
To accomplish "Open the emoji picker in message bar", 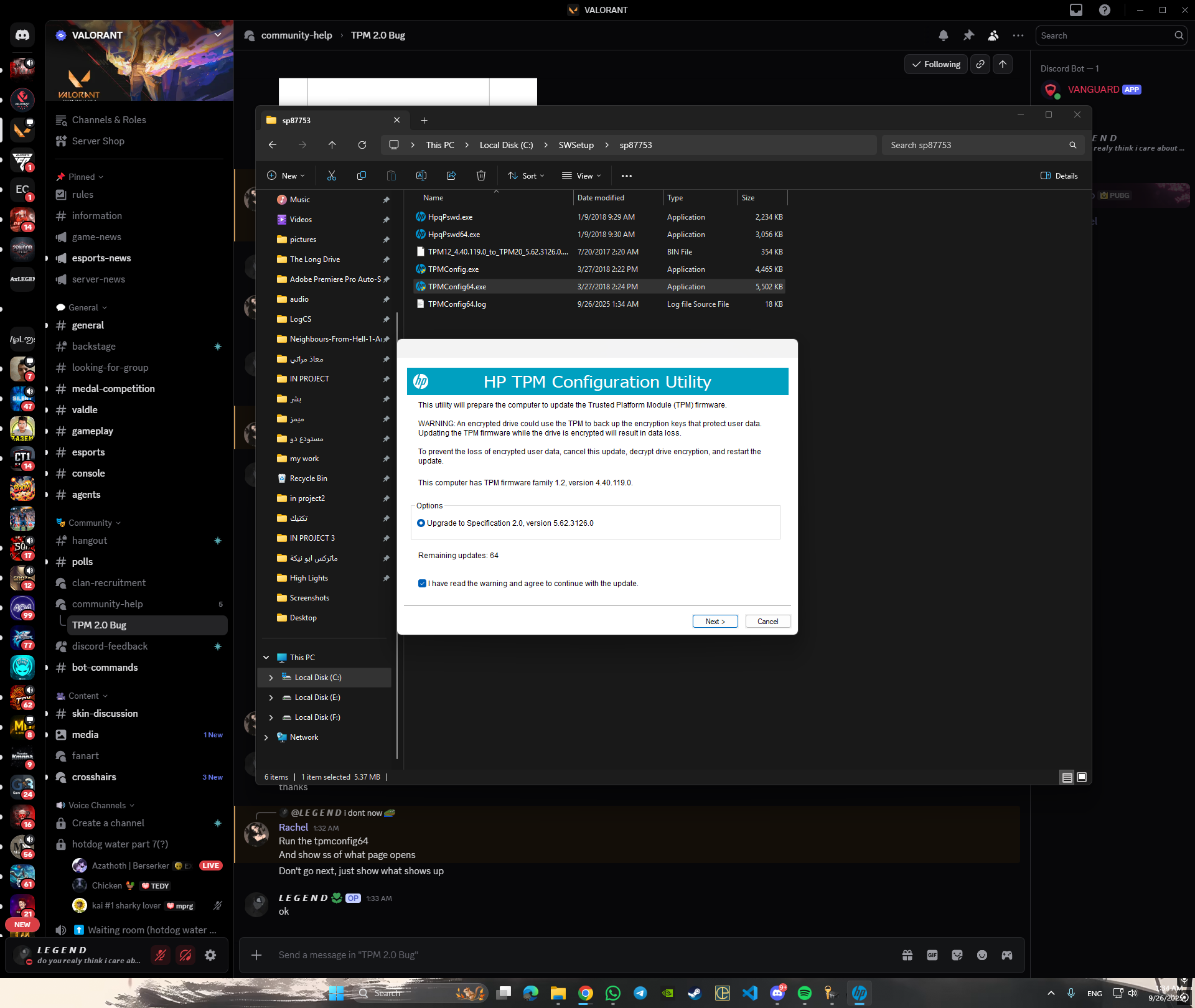I will 982,955.
